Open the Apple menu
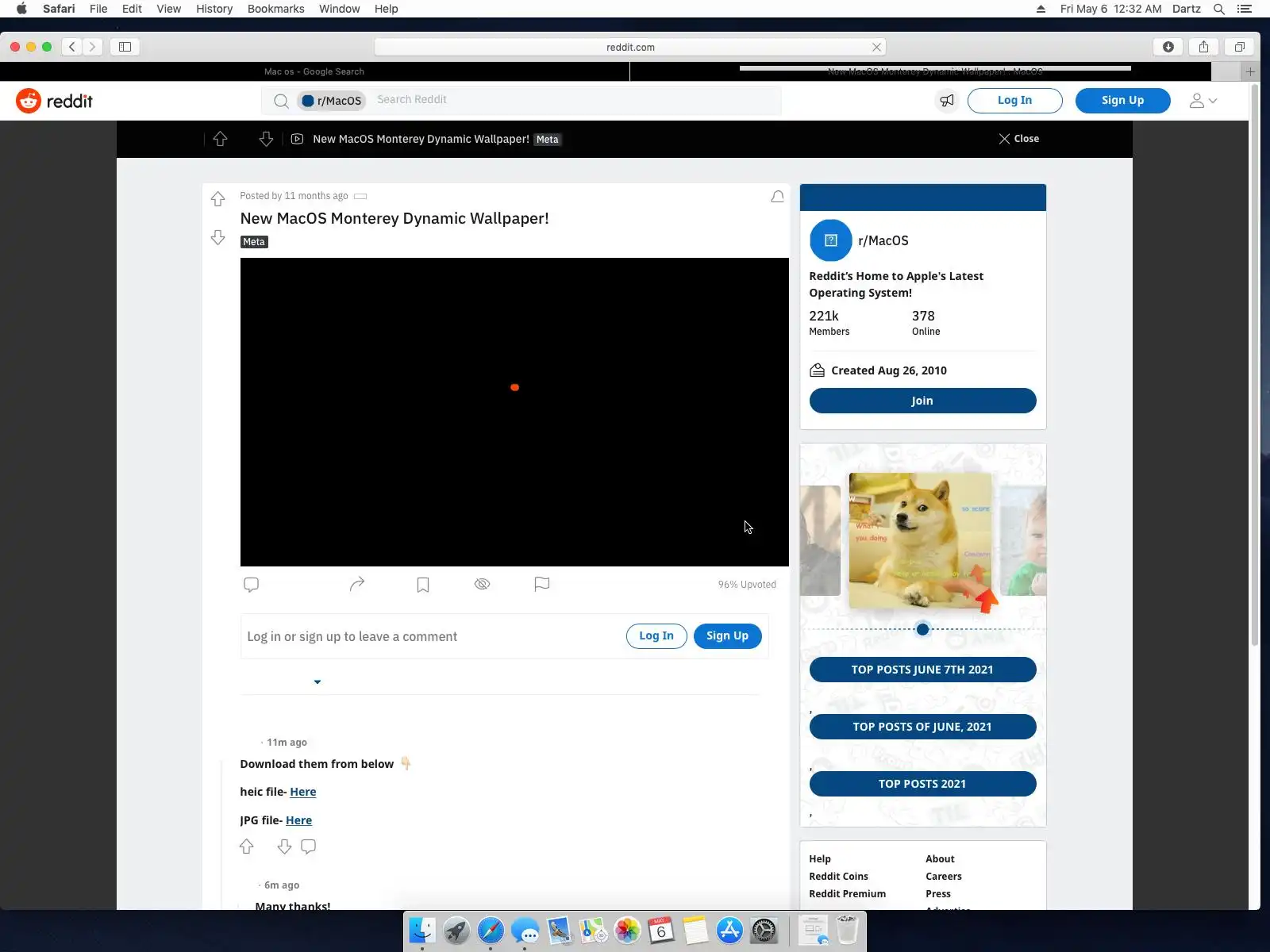Image resolution: width=1270 pixels, height=952 pixels. tap(21, 9)
